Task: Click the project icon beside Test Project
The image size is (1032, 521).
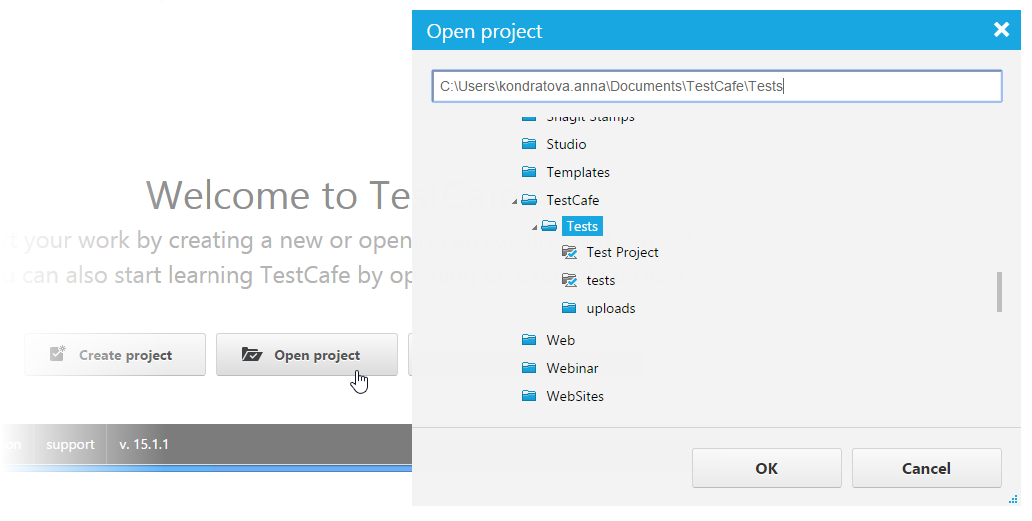Action: point(569,253)
